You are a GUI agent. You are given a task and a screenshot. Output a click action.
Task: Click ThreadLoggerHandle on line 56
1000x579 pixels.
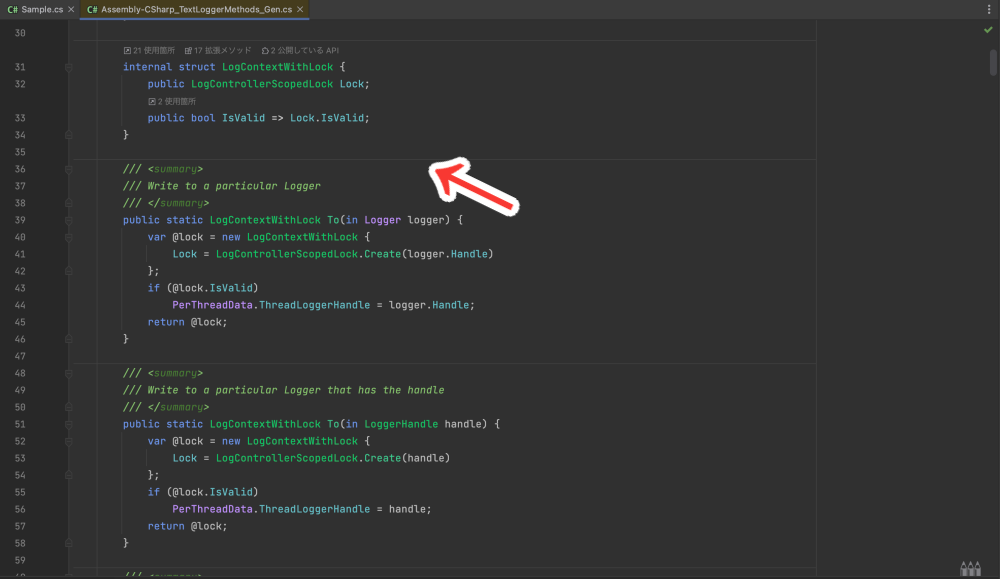tap(314, 509)
